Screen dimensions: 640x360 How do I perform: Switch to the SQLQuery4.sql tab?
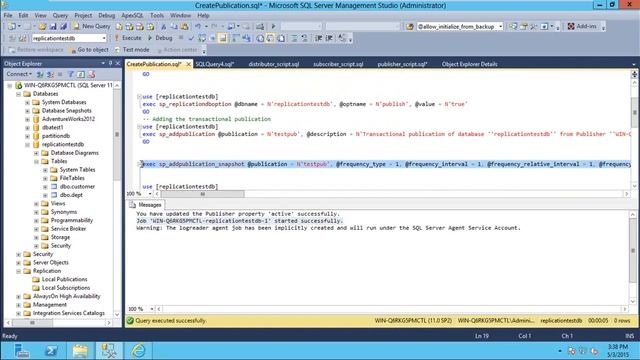pos(215,64)
